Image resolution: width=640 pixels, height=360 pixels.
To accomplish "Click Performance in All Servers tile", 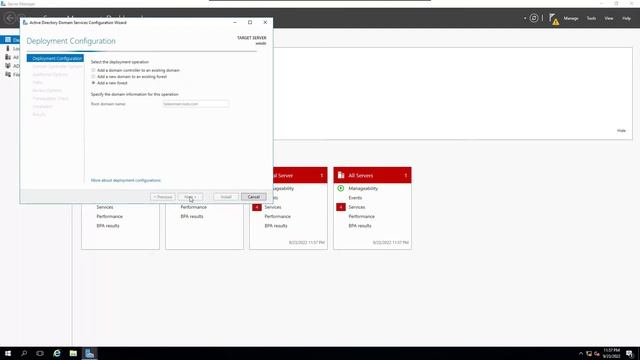I will [361, 216].
